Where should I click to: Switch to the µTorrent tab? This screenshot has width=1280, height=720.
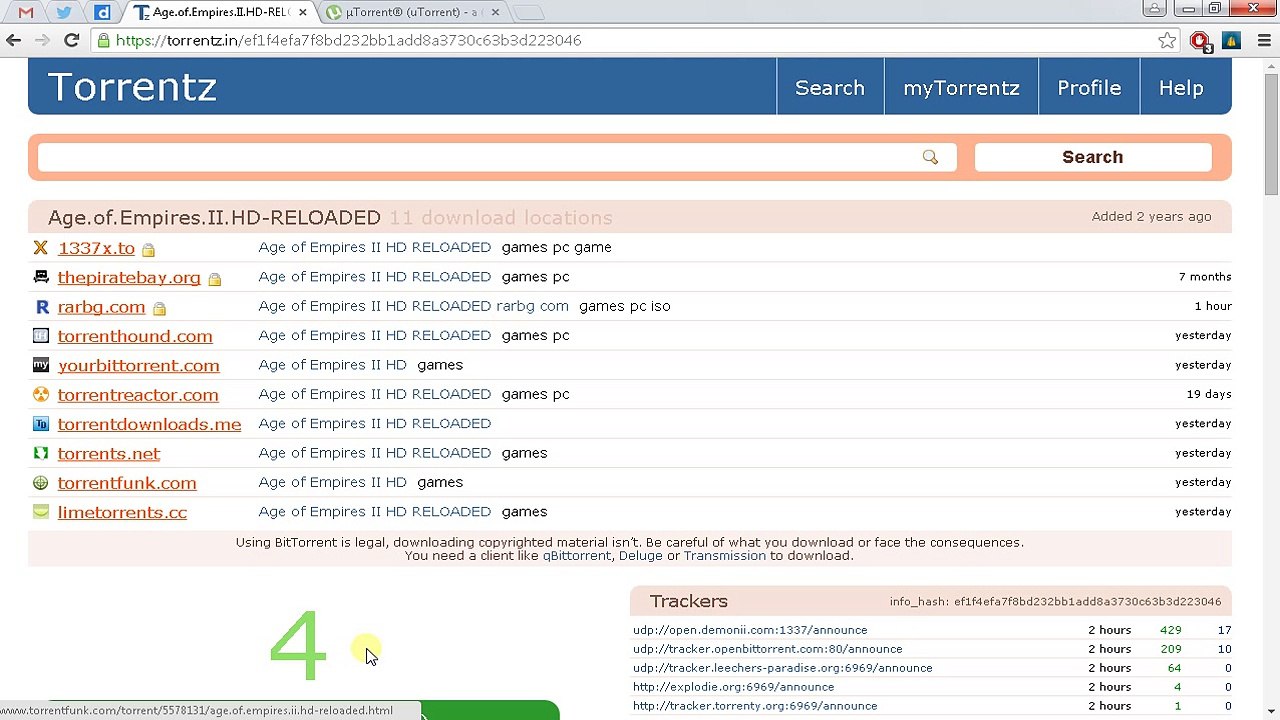point(414,12)
